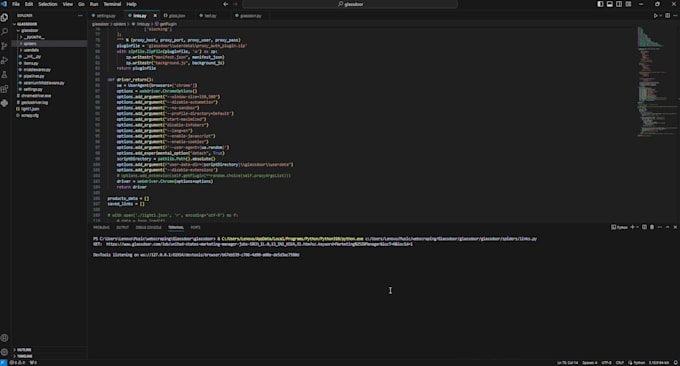Screen dimensions: 680x366
Task: Switch to the glass.json editor tab
Action: coord(176,16)
